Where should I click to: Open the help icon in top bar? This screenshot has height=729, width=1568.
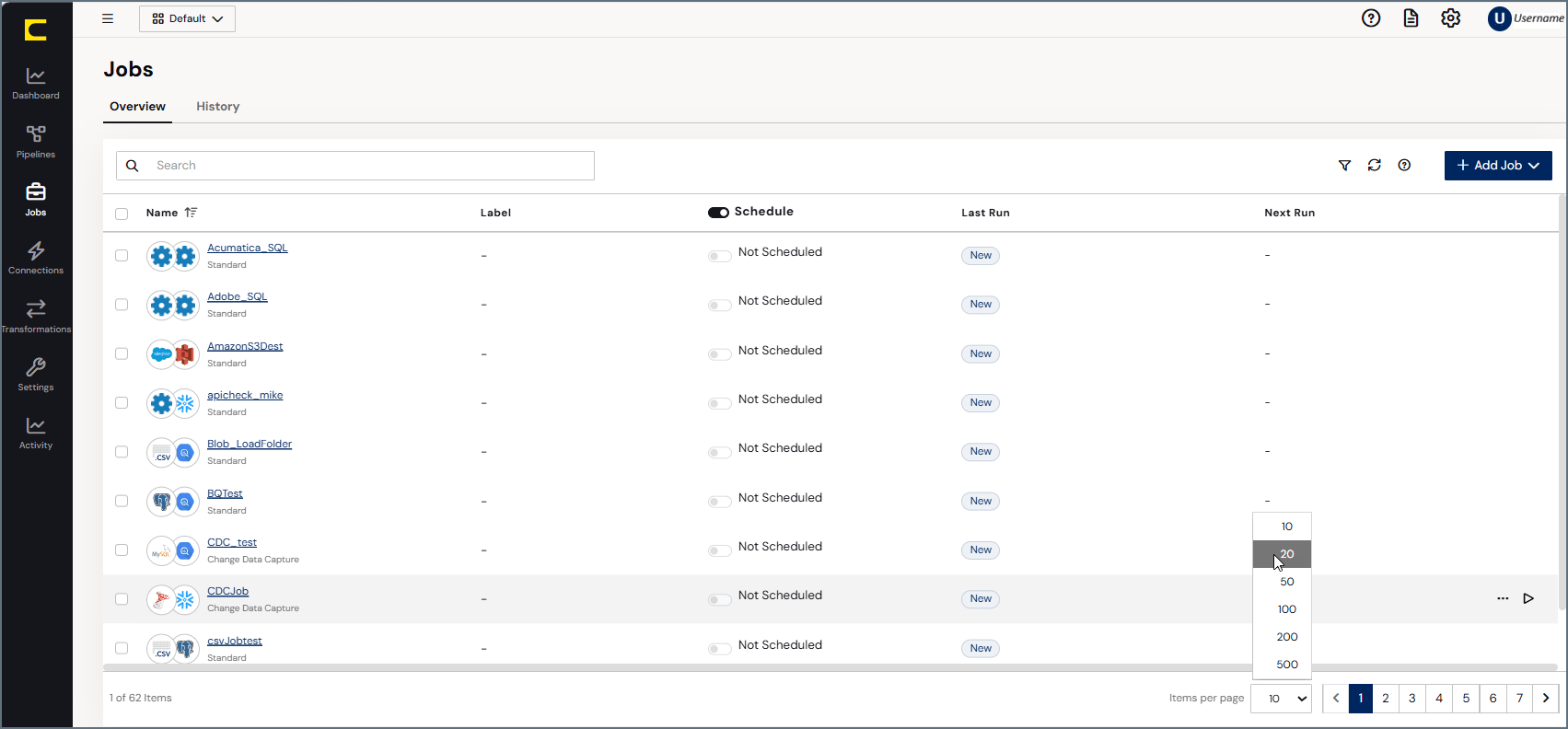click(1371, 18)
